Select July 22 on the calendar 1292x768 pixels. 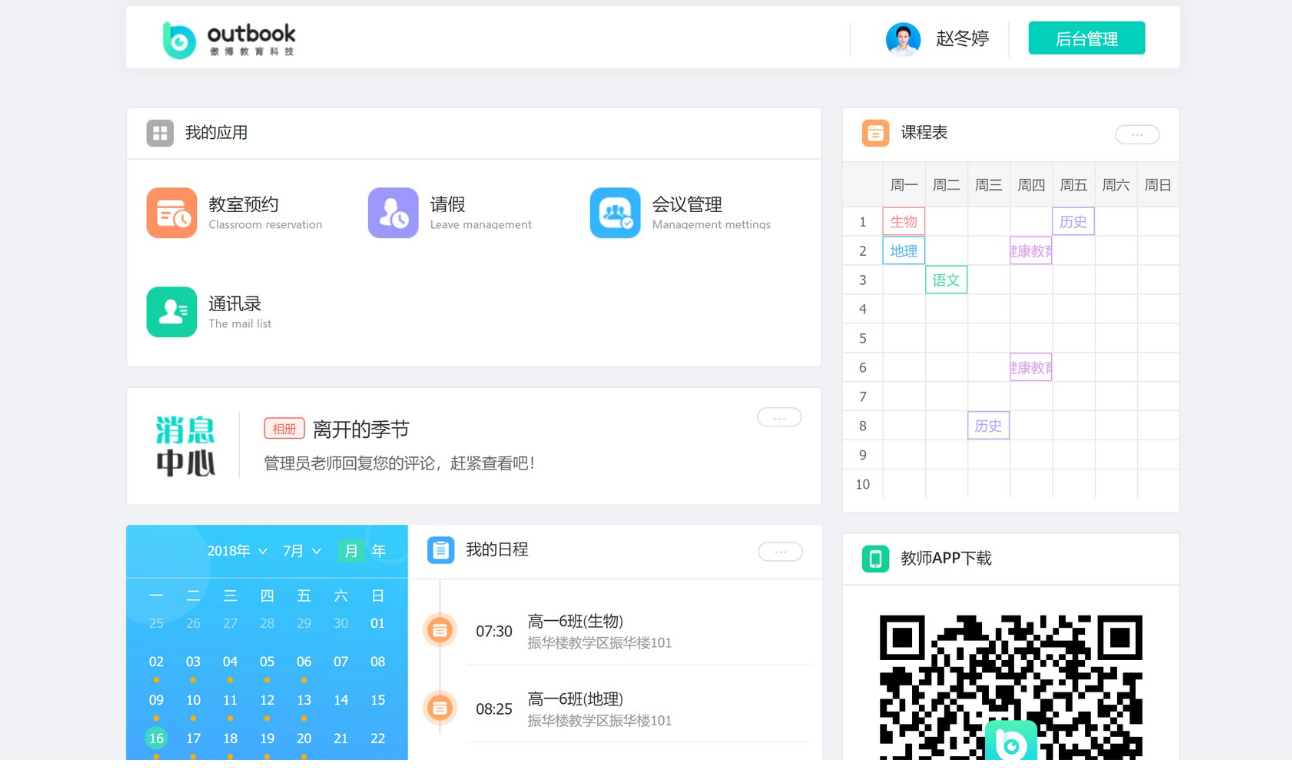[378, 738]
